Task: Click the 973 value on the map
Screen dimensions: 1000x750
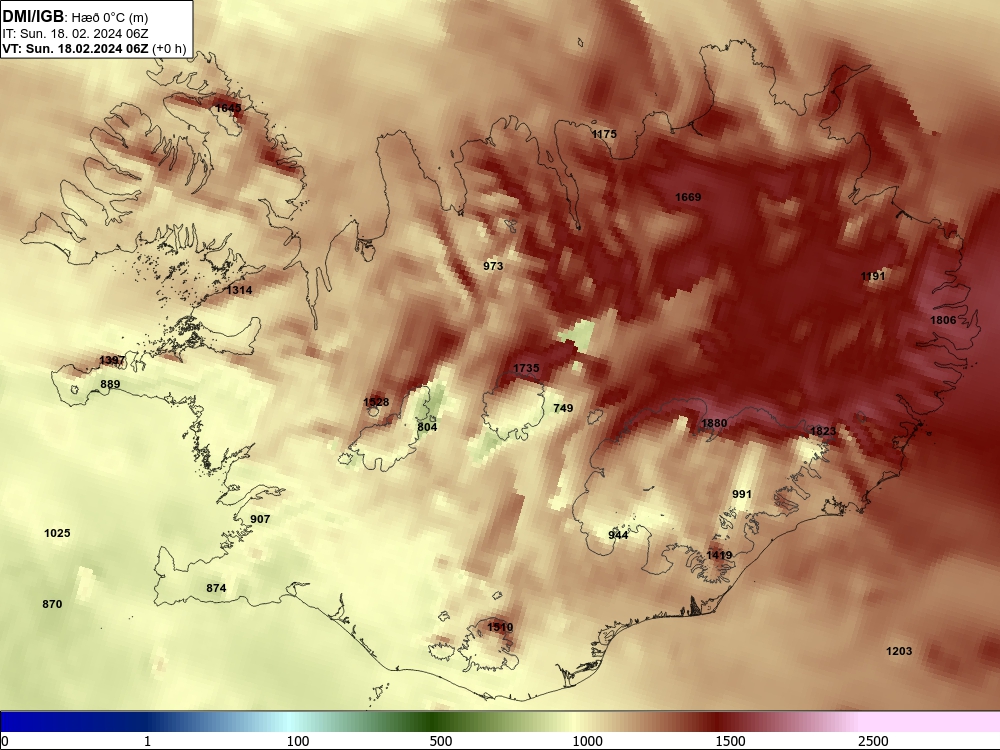Action: click(x=493, y=266)
